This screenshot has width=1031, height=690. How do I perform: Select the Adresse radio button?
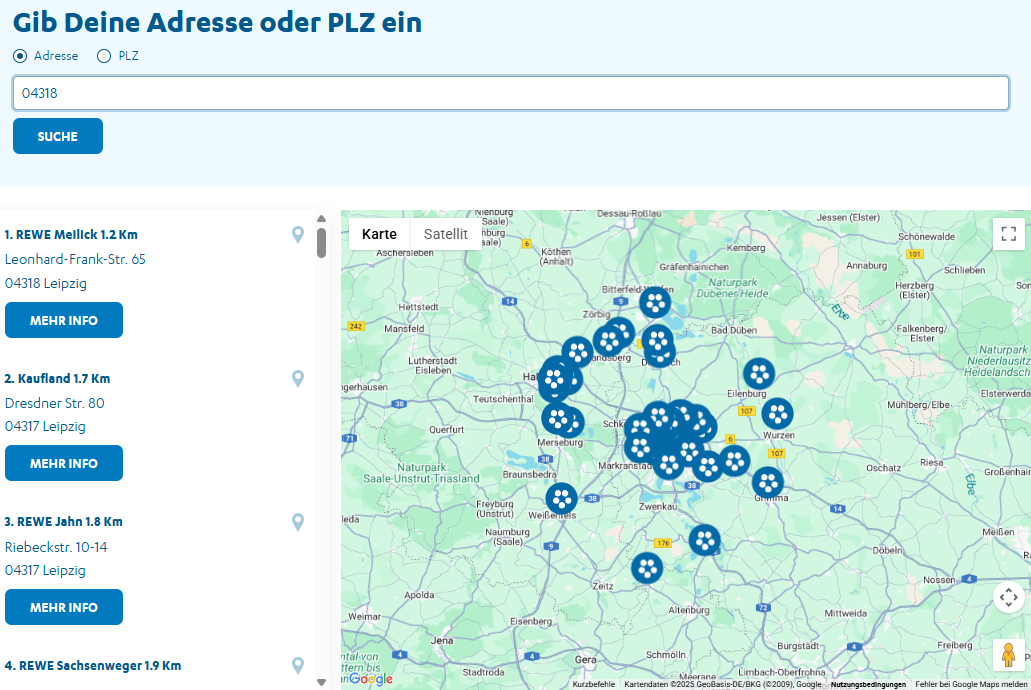[x=20, y=56]
